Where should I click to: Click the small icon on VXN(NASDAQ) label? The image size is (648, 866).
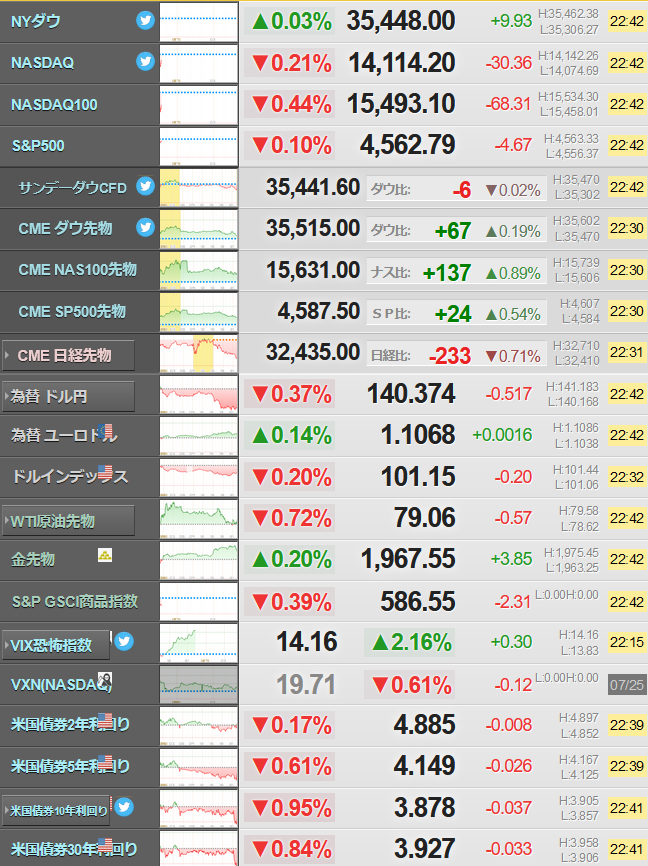[105, 679]
